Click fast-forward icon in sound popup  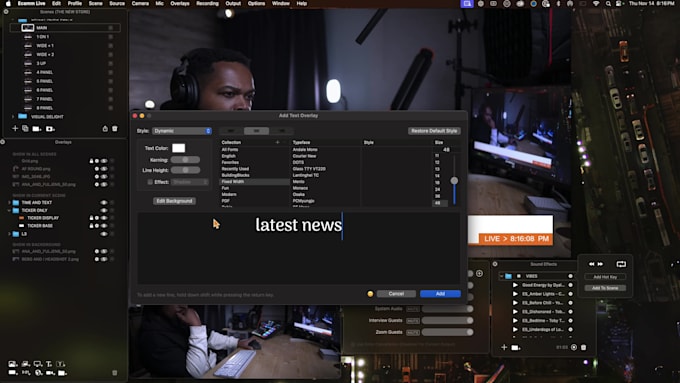pyautogui.click(x=600, y=264)
